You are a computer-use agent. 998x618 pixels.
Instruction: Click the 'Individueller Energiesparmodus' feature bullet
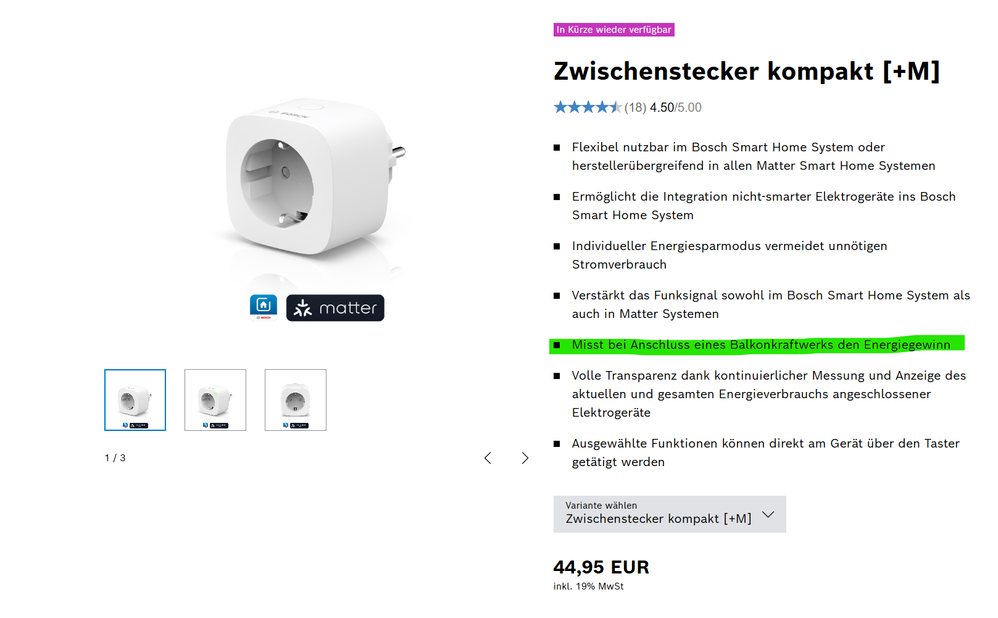click(729, 255)
